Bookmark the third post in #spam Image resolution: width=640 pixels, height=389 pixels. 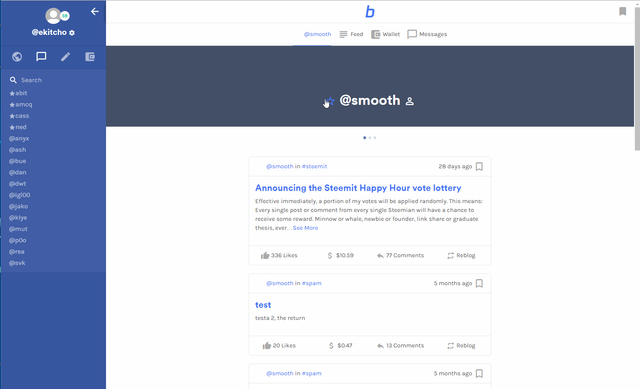tap(480, 373)
